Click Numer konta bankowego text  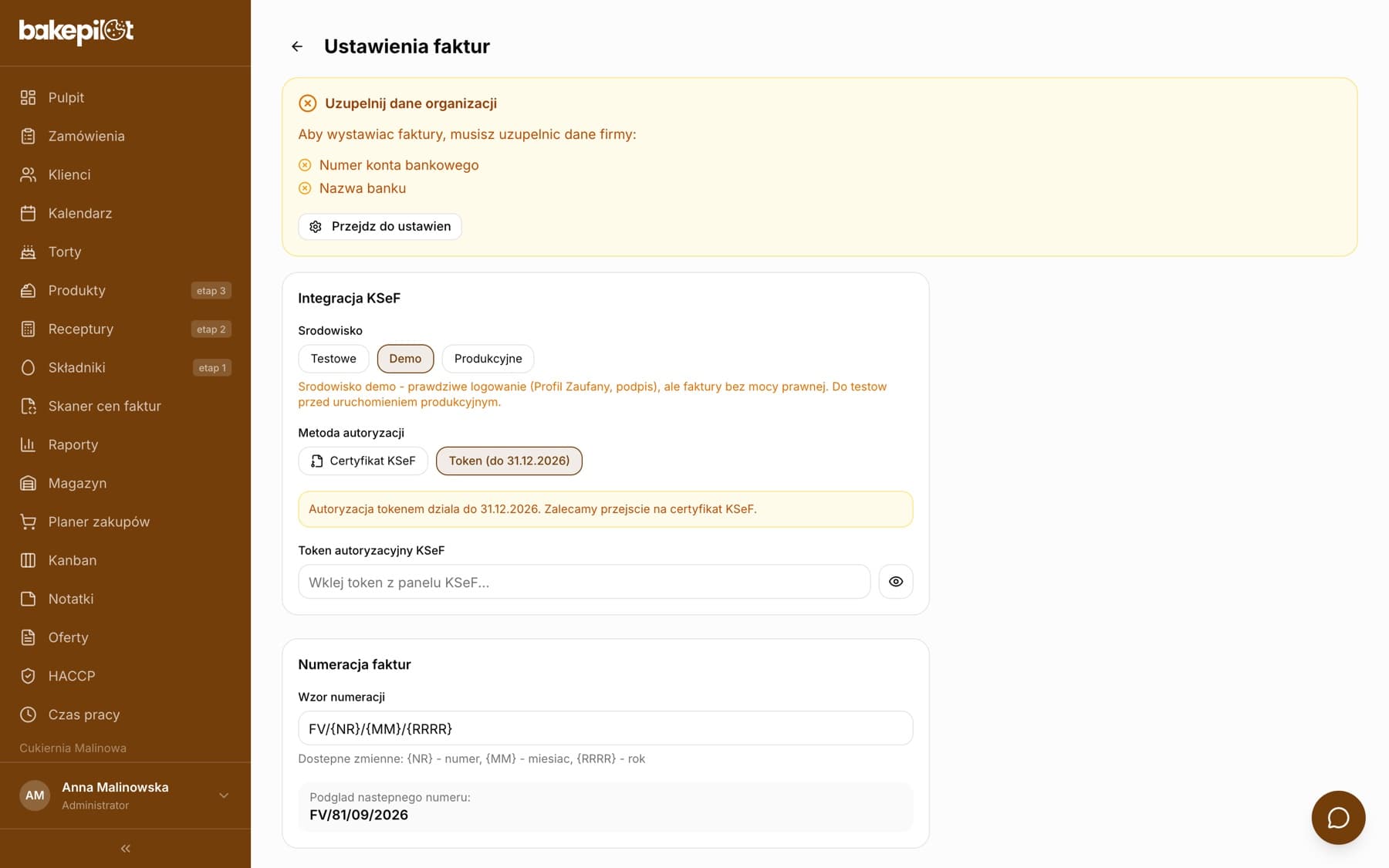[399, 165]
